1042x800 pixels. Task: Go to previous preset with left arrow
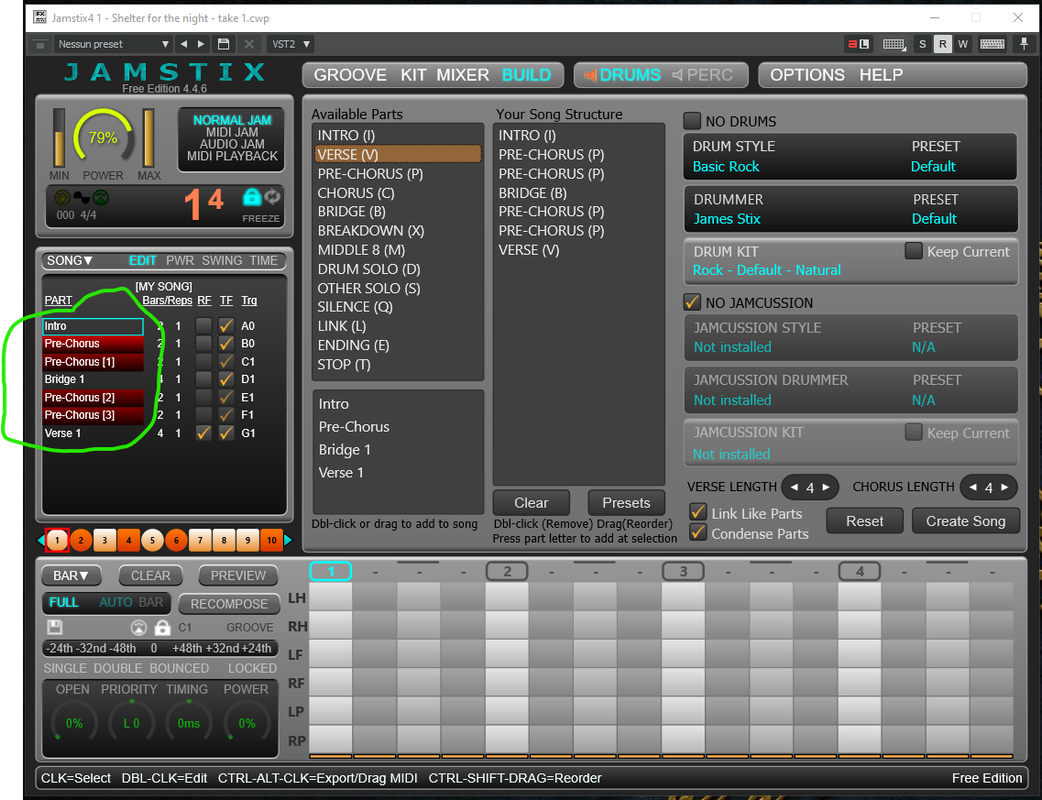184,44
